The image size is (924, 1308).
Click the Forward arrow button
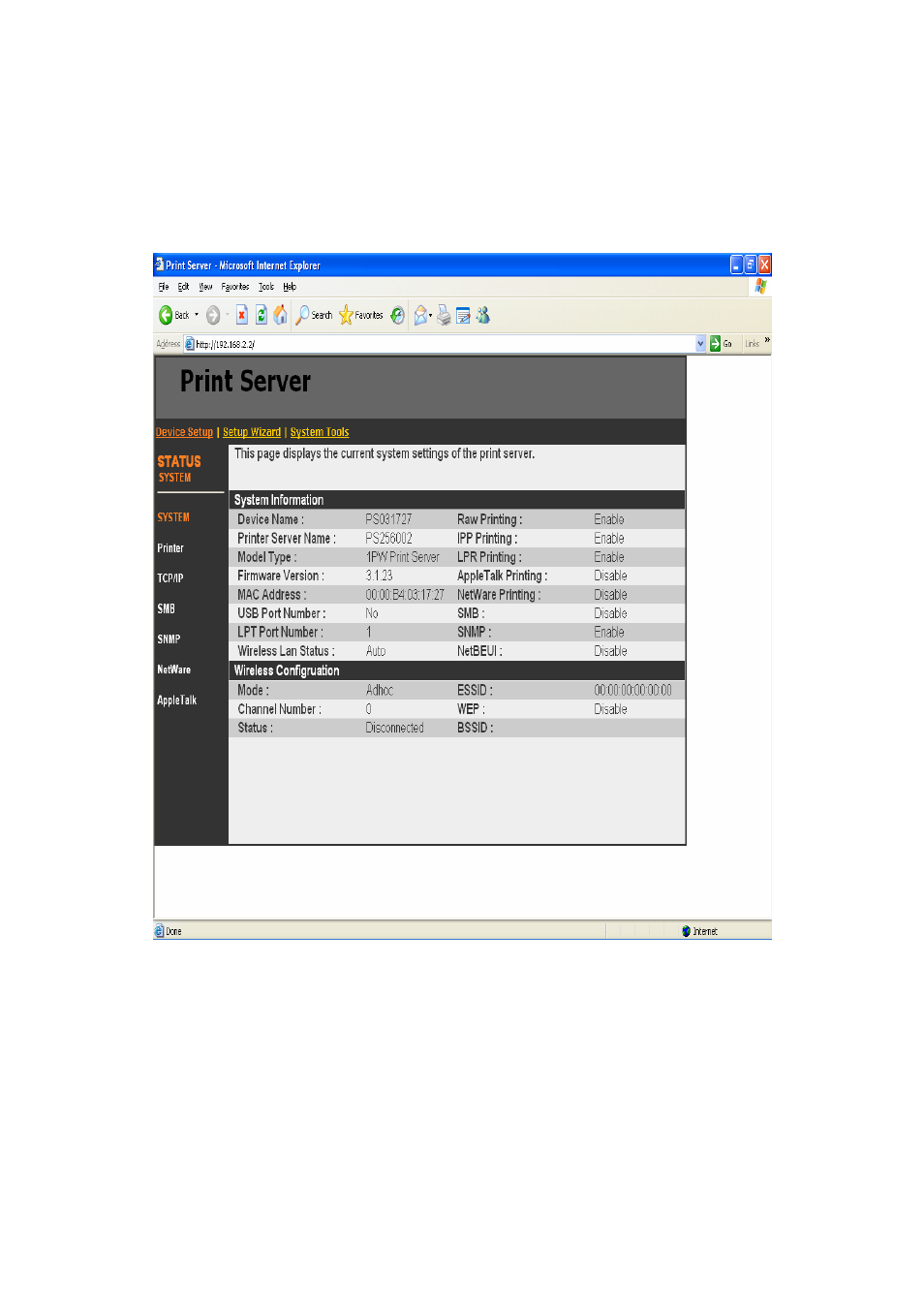tap(213, 315)
